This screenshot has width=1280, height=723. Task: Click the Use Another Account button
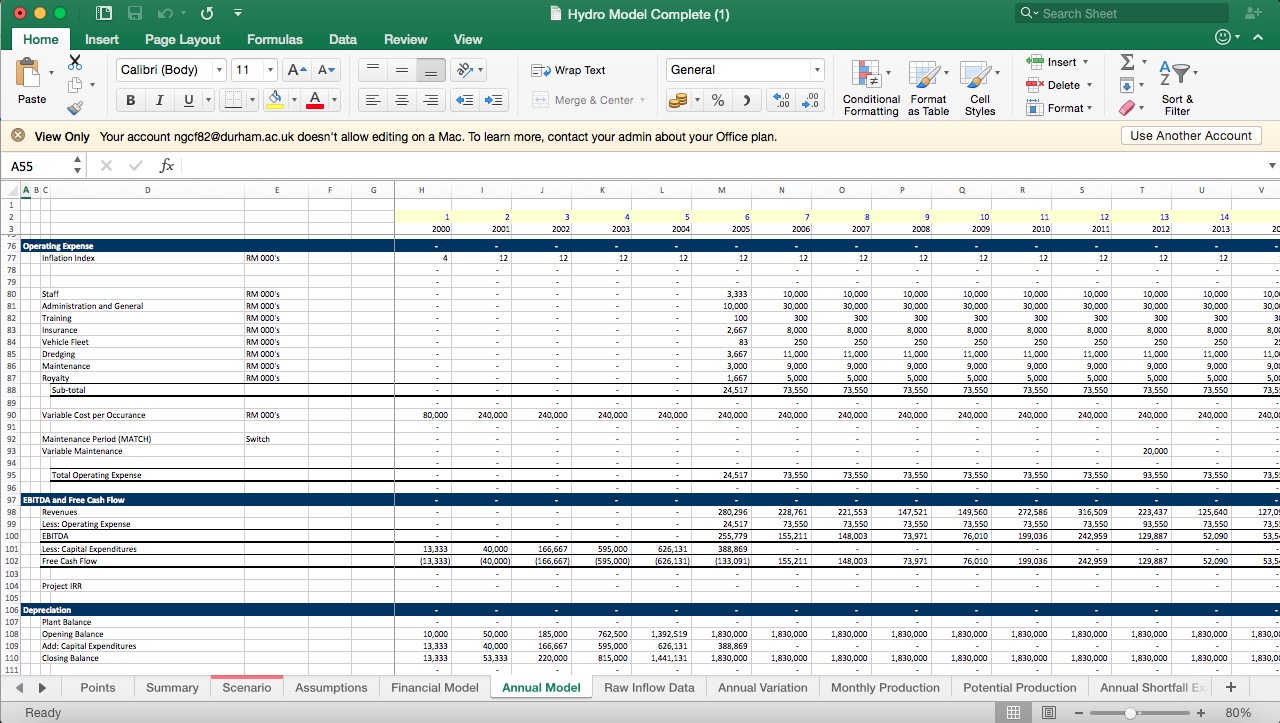(x=1190, y=135)
